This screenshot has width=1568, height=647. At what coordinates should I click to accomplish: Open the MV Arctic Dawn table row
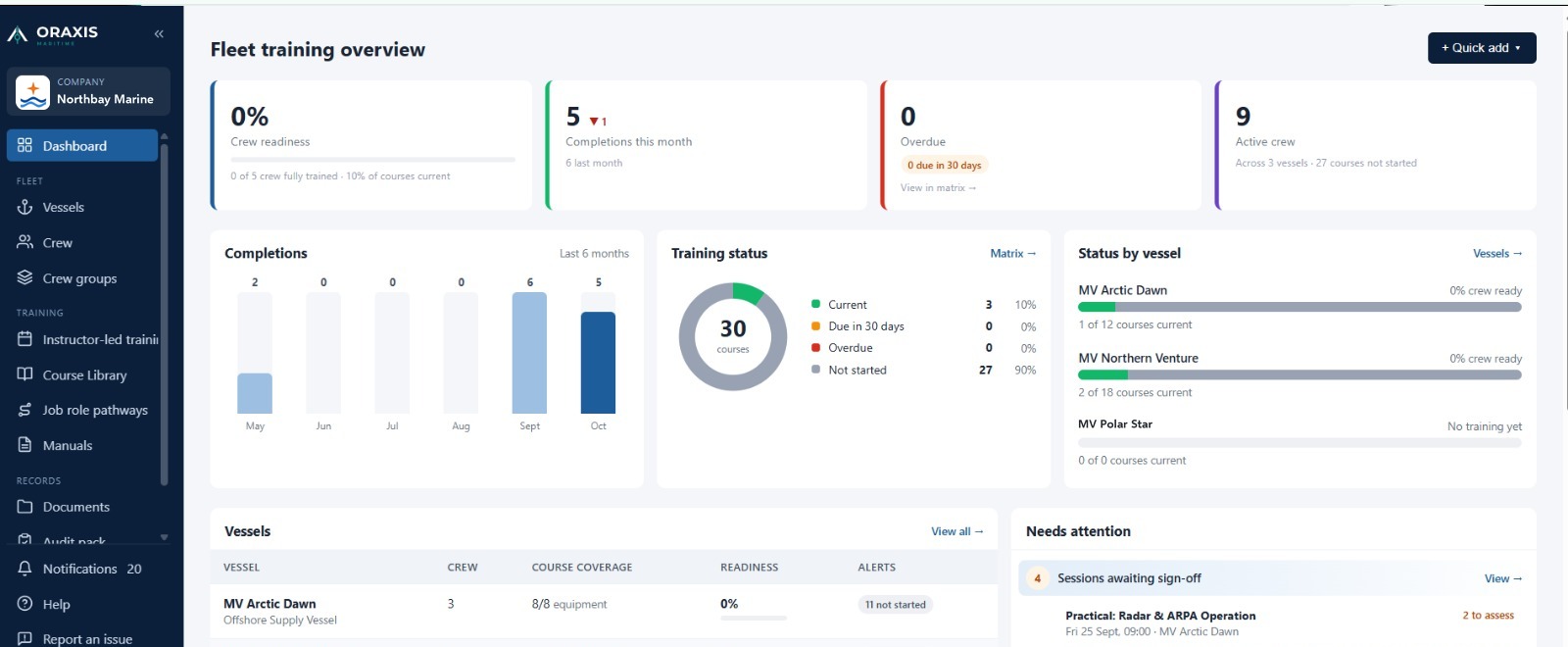point(604,612)
